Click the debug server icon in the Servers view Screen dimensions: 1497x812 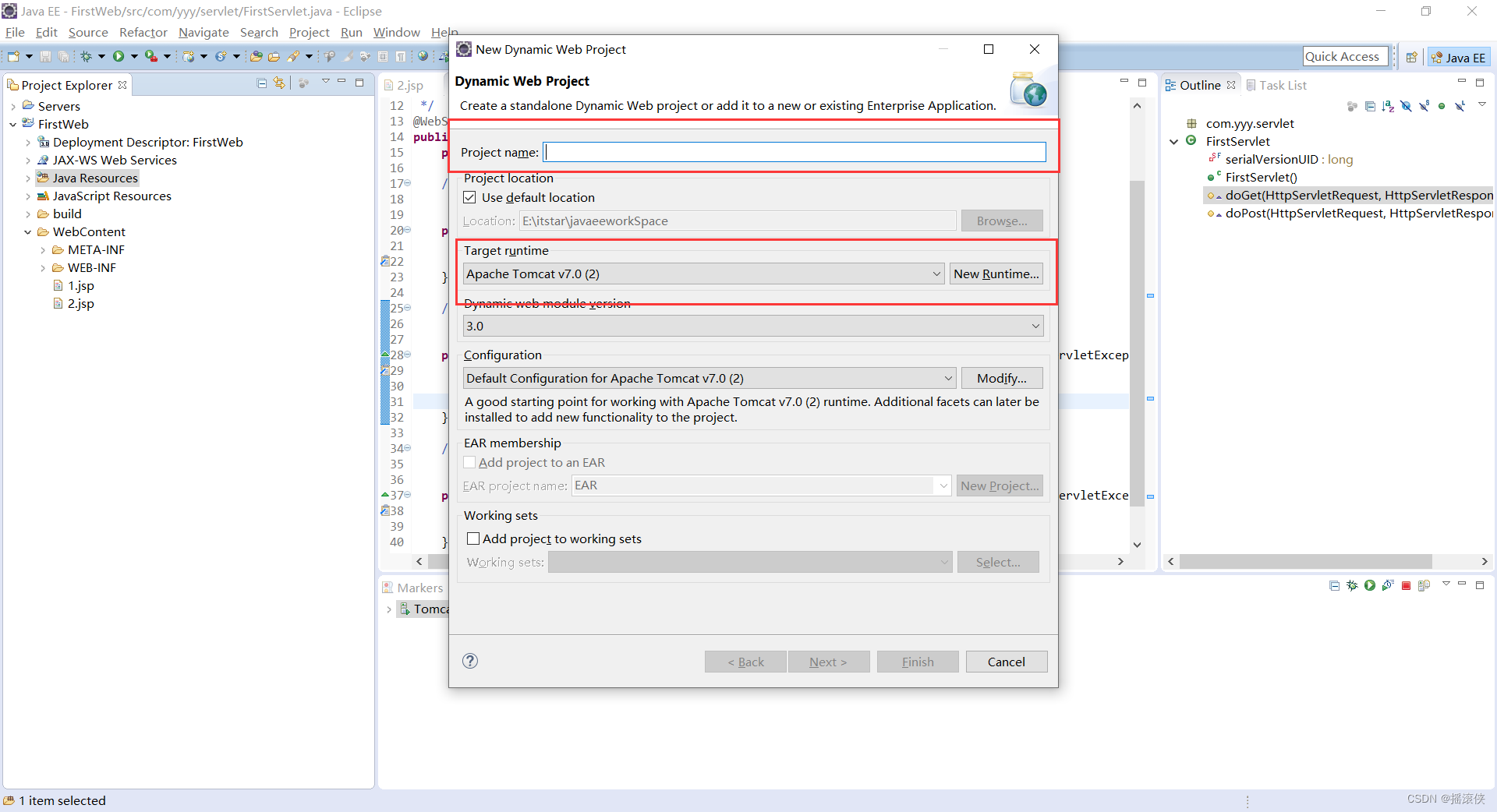(1352, 585)
